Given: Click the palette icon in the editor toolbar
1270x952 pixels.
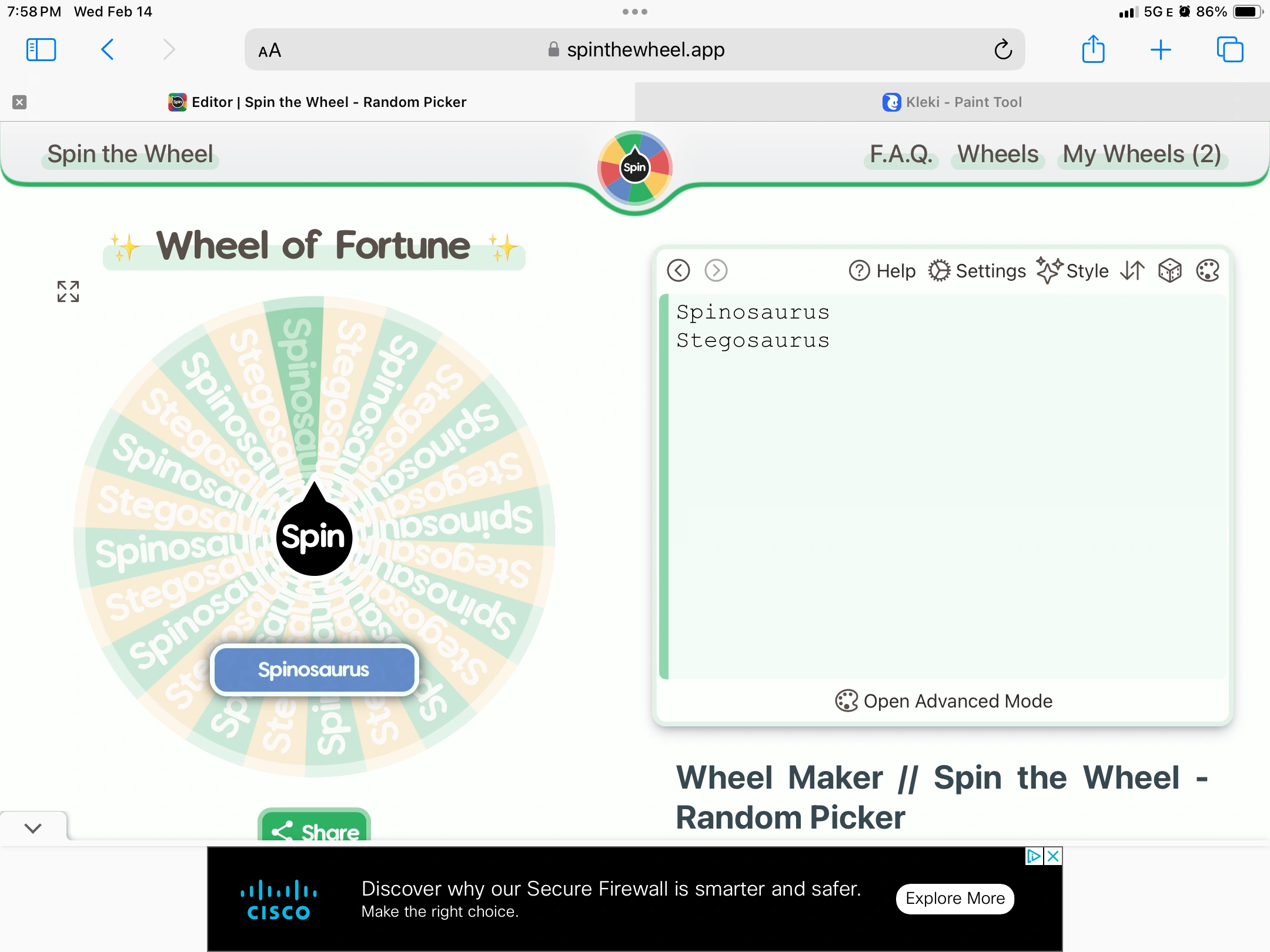Looking at the screenshot, I should pos(1208,271).
